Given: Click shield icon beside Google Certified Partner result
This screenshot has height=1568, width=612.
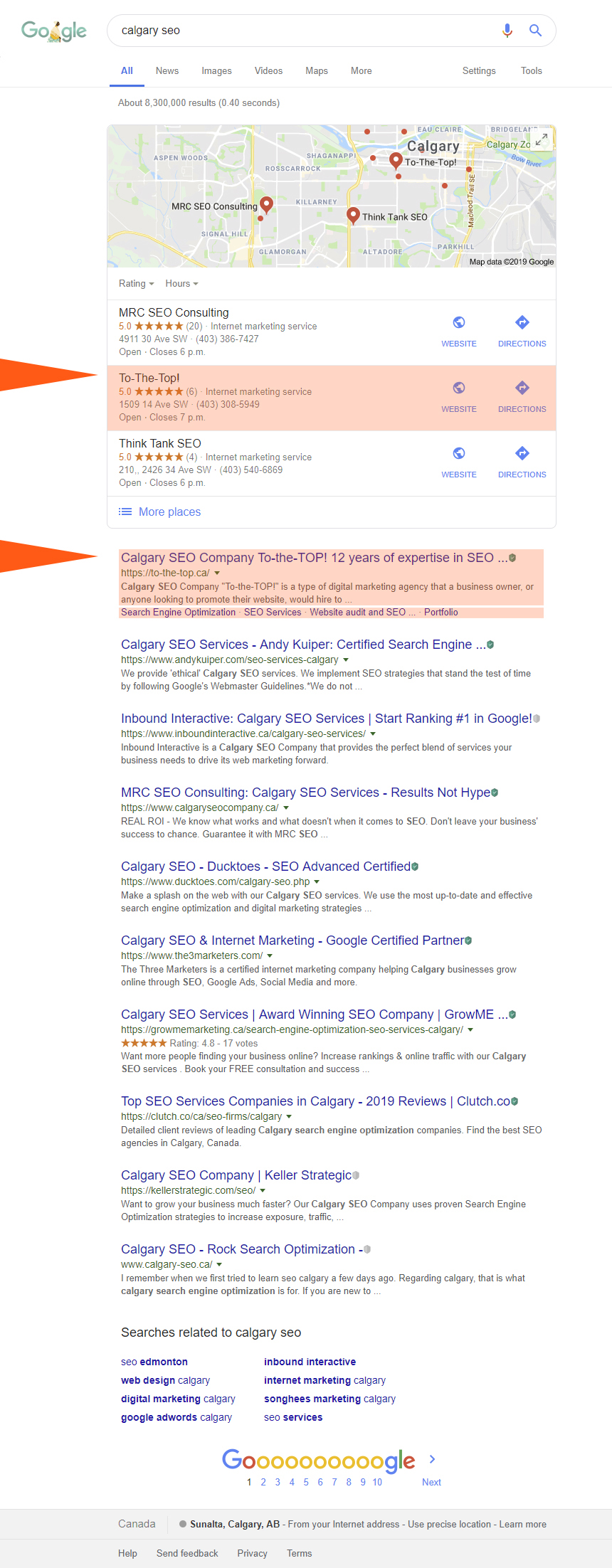Looking at the screenshot, I should click(468, 941).
